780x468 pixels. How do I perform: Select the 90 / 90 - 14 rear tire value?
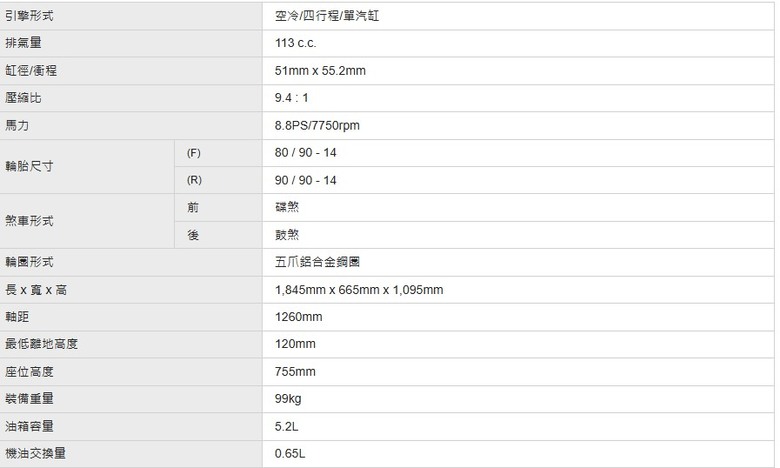pyautogui.click(x=305, y=180)
